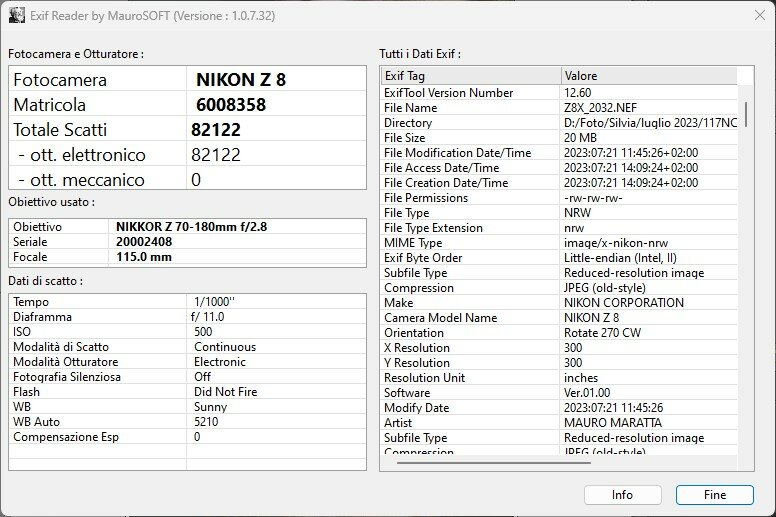The image size is (776, 517).
Task: Click Artist value 'MAURO MARATTA'
Action: (613, 423)
